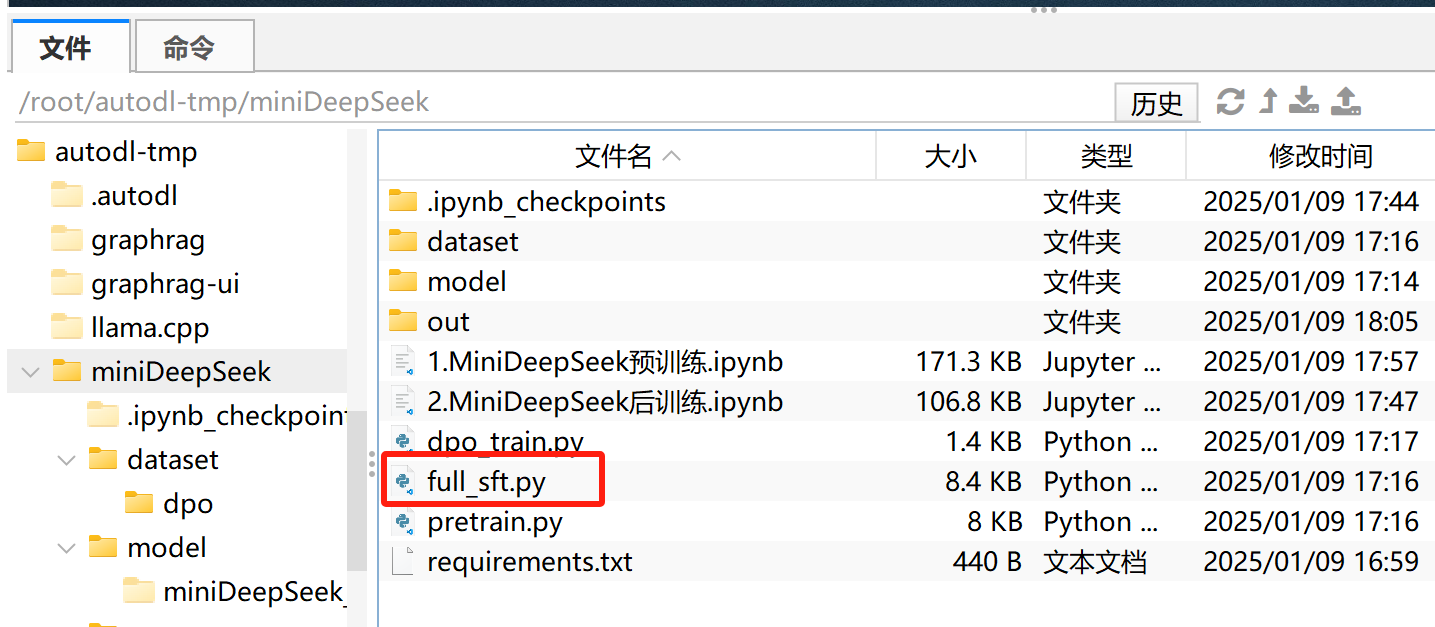Sort by 大小 column header
1435x627 pixels.
951,156
